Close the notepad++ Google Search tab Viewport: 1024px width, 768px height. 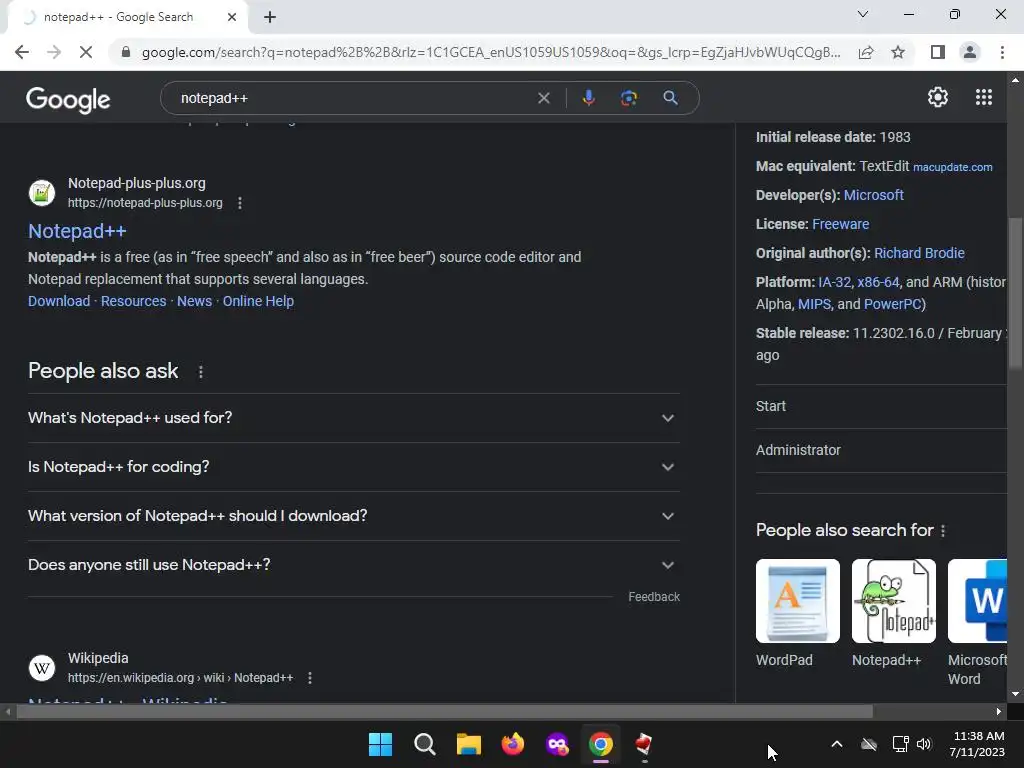pyautogui.click(x=232, y=17)
